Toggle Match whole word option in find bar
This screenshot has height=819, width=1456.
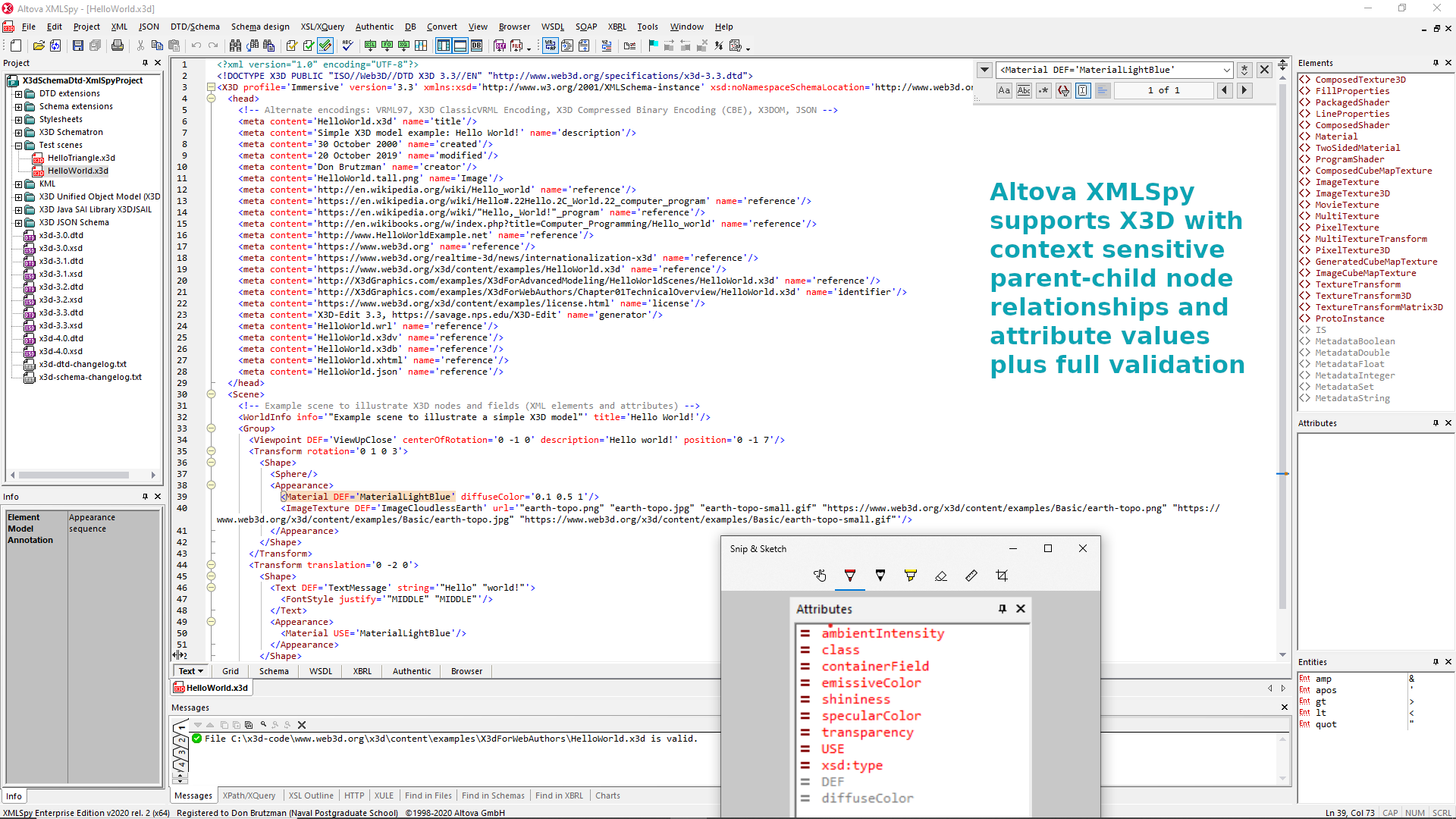pyautogui.click(x=1024, y=90)
